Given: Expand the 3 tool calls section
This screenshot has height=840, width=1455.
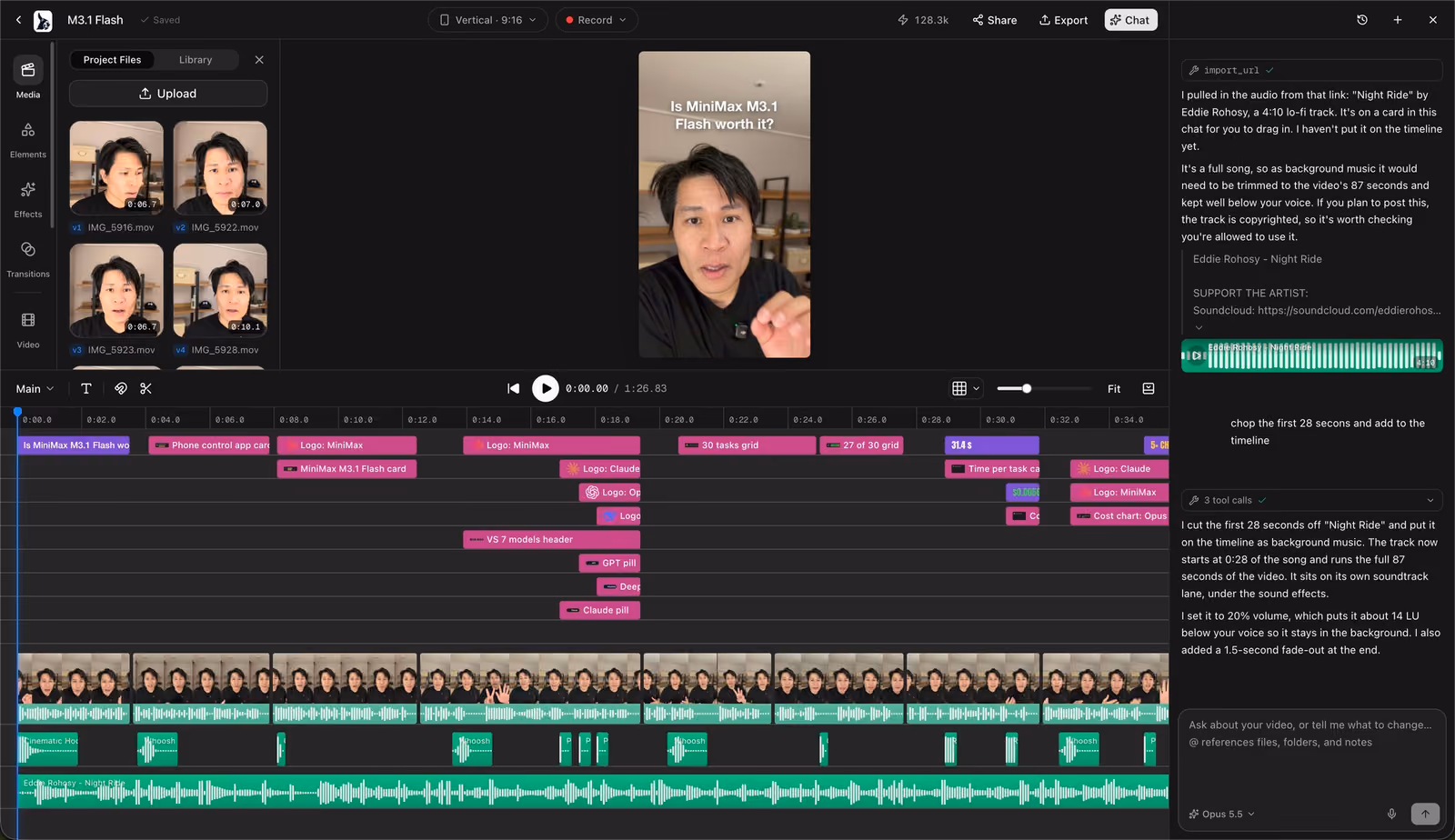Looking at the screenshot, I should (1311, 500).
